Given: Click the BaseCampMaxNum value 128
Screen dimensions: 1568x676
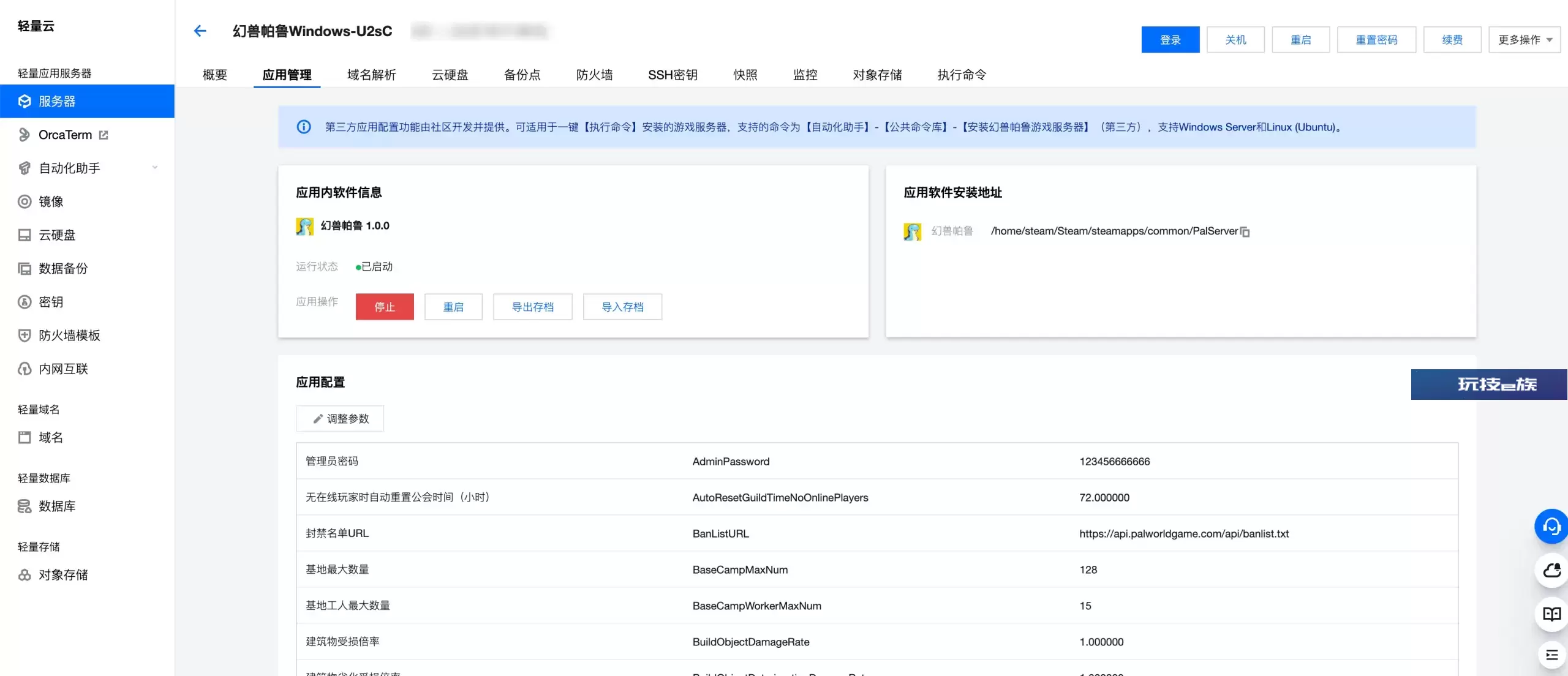Looking at the screenshot, I should pos(1088,570).
